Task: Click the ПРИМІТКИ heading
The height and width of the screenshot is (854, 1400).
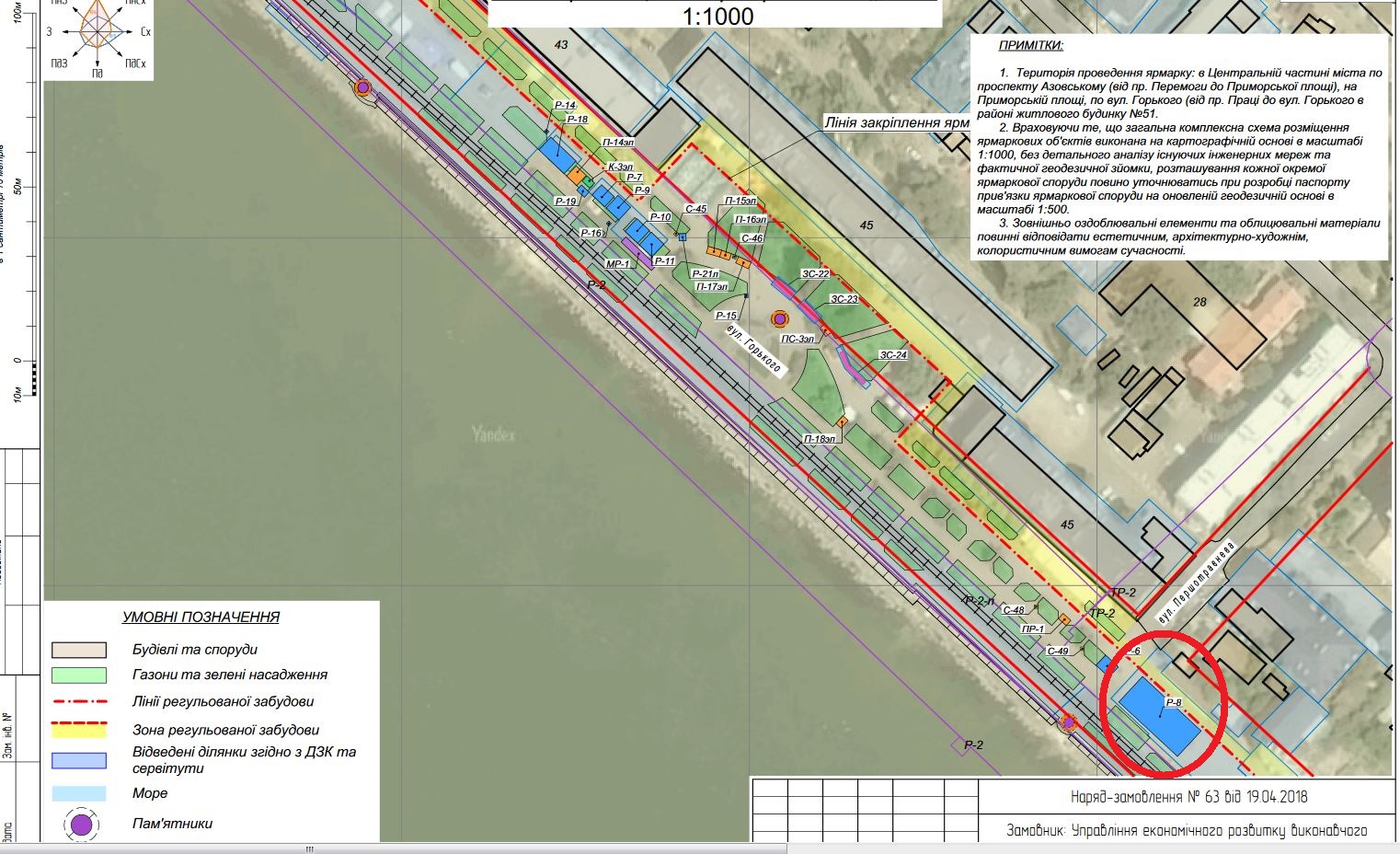Action: (x=1030, y=46)
